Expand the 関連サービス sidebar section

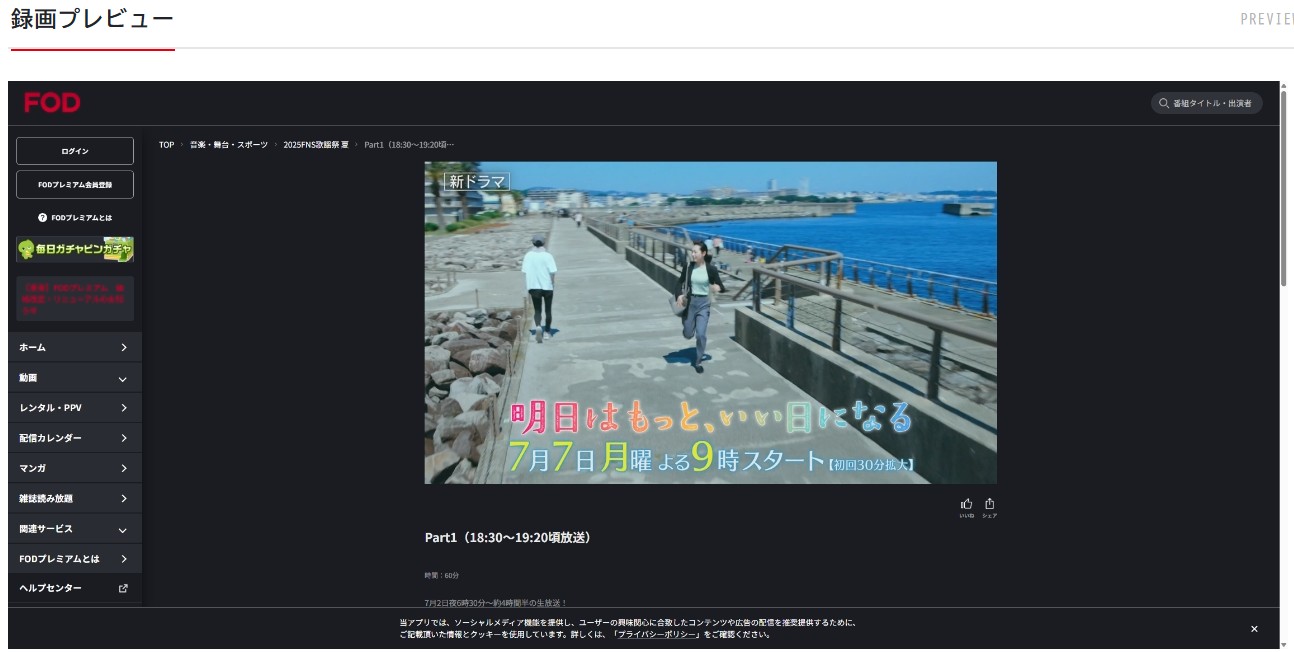tap(75, 529)
